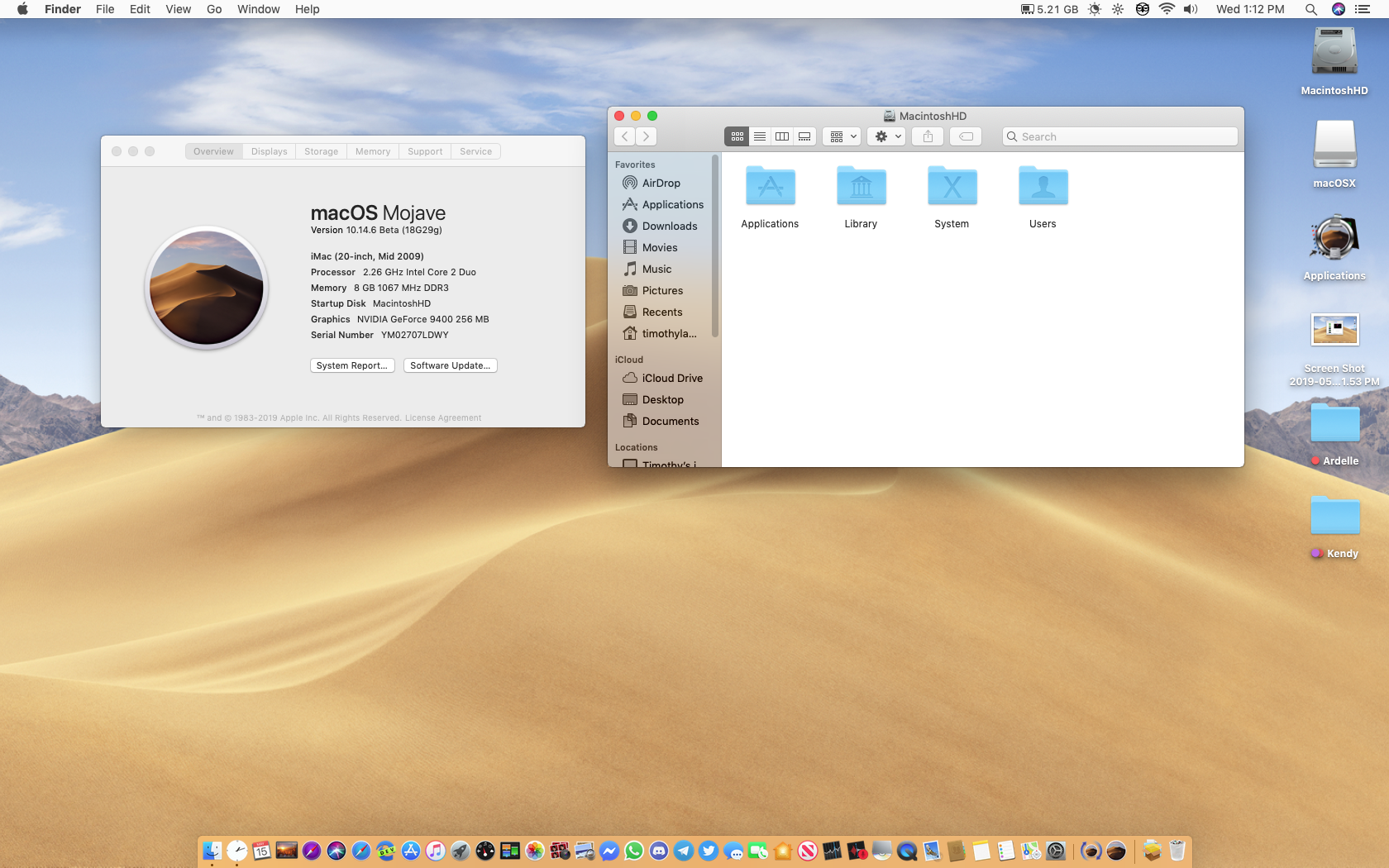This screenshot has height=868, width=1389.
Task: Click the Finder sidebar scrollbar
Action: point(715,246)
